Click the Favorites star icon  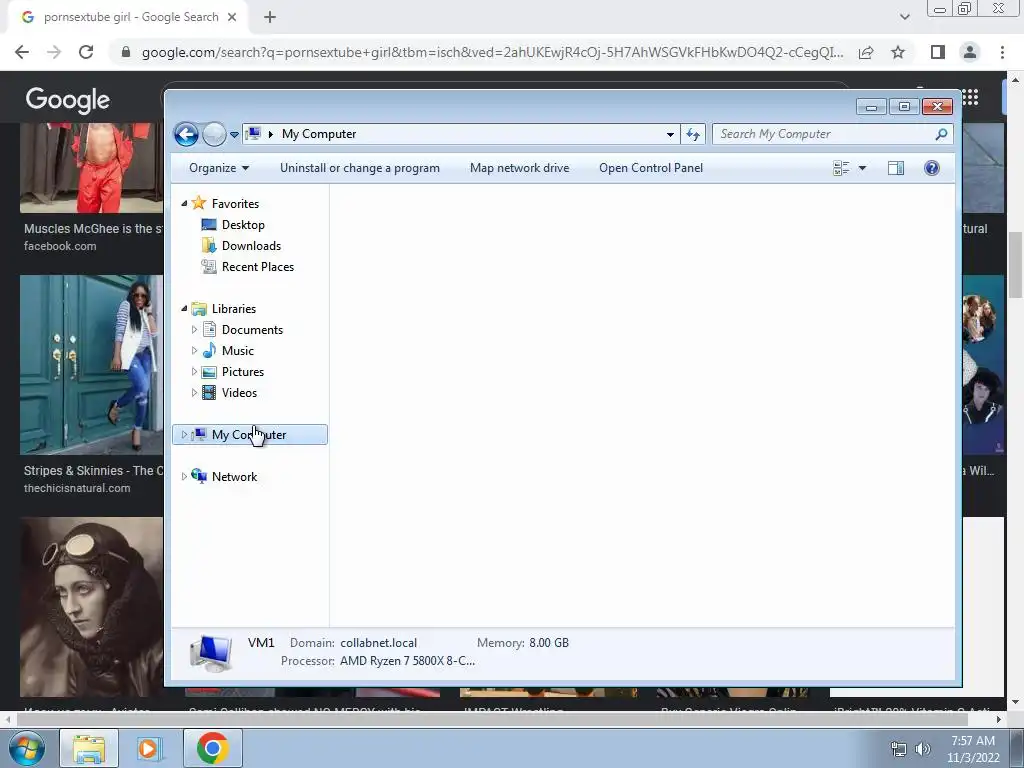[x=199, y=203]
